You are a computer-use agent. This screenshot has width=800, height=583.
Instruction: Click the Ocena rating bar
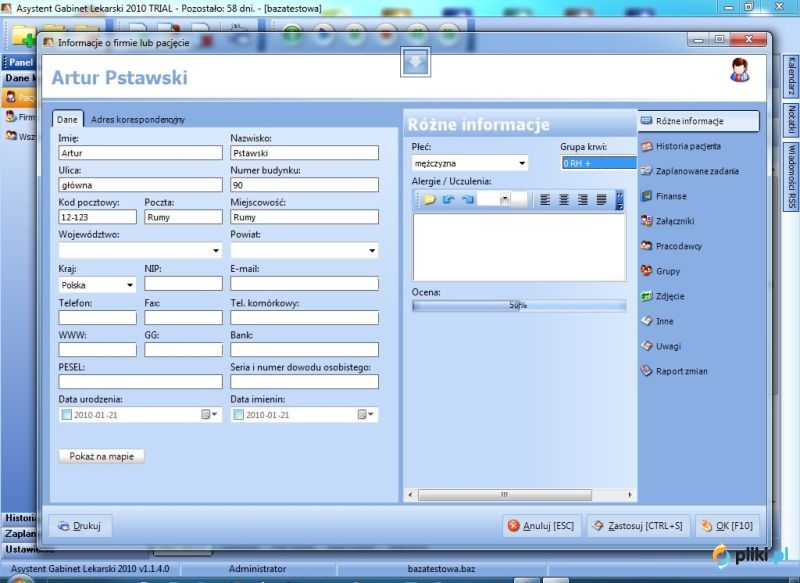click(519, 306)
